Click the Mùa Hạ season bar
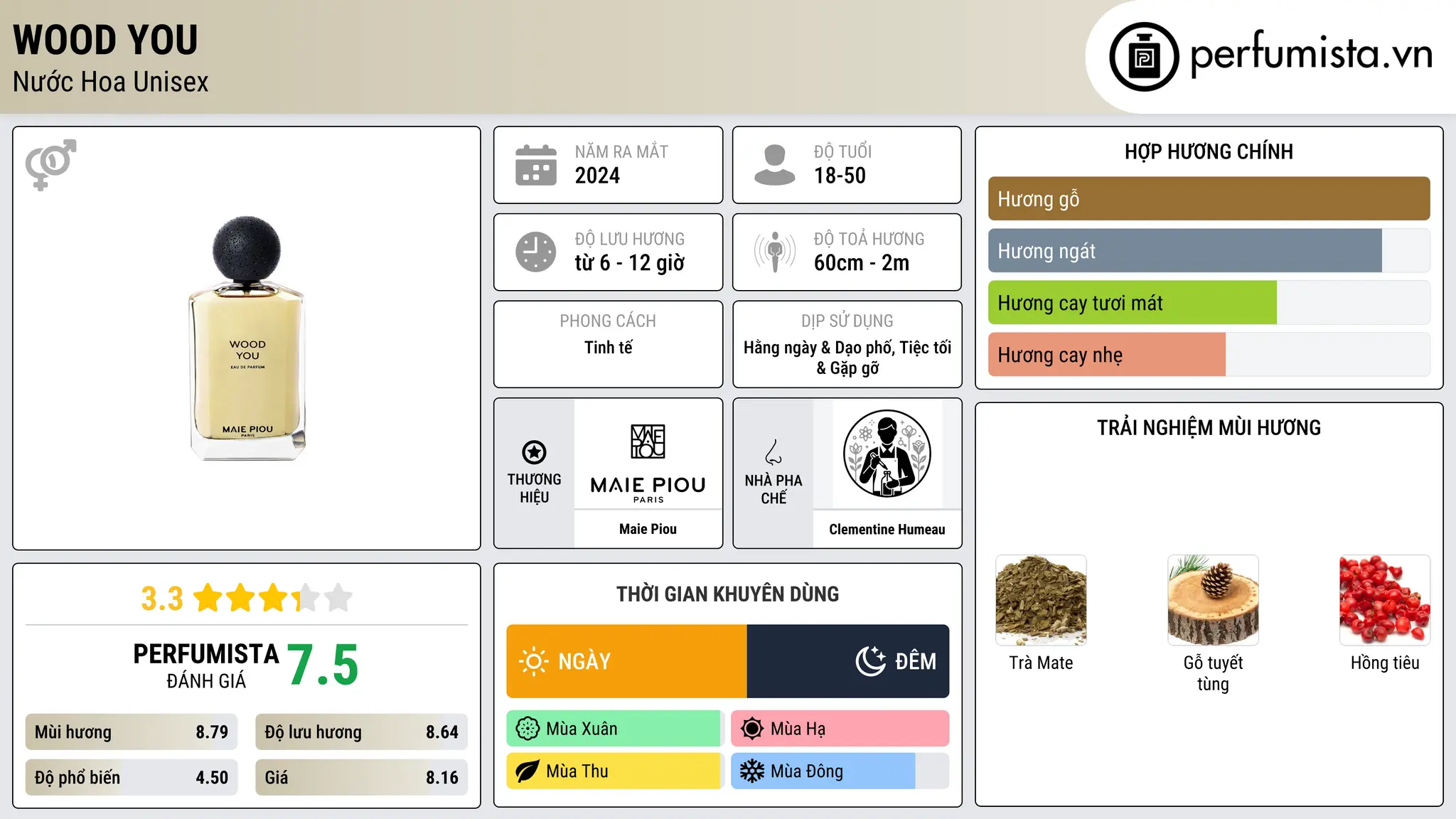The image size is (1456, 819). [x=840, y=729]
